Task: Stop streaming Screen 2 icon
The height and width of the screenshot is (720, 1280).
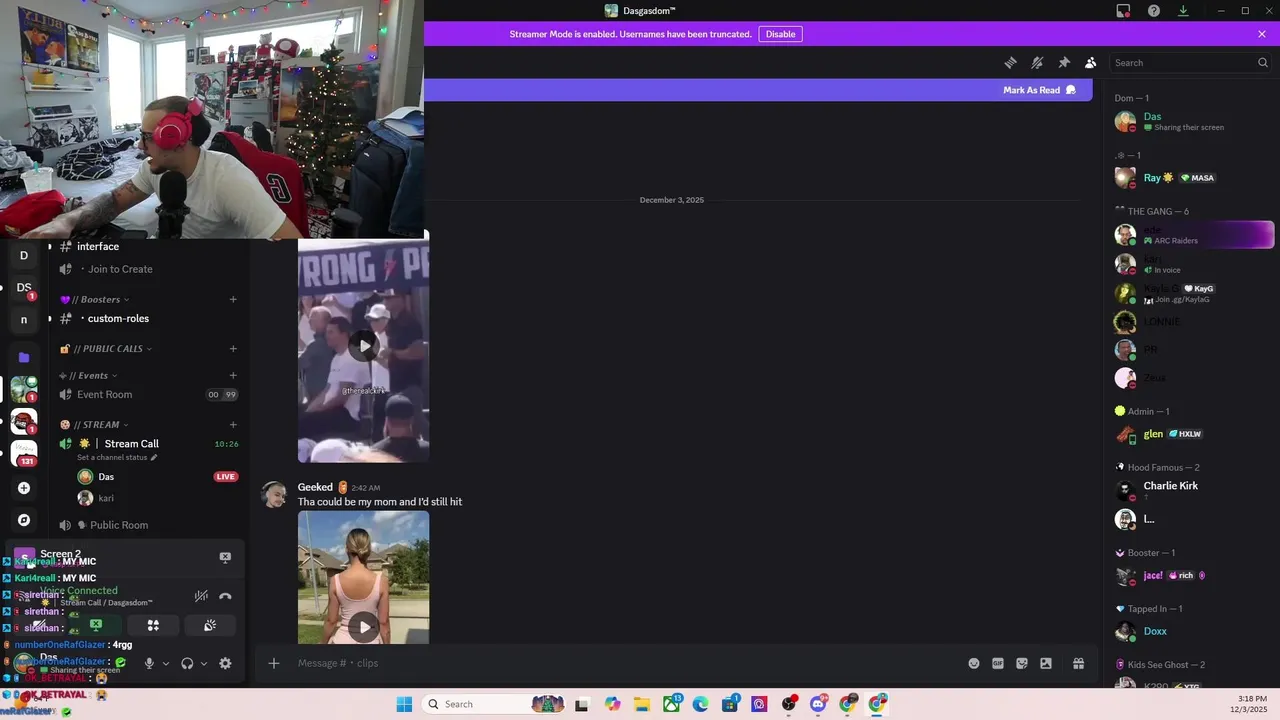Action: coord(225,557)
